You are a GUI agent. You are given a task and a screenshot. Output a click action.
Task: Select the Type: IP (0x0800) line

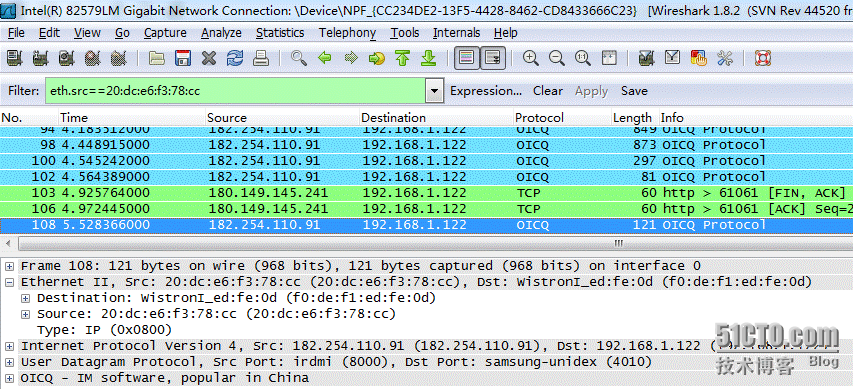click(x=104, y=330)
